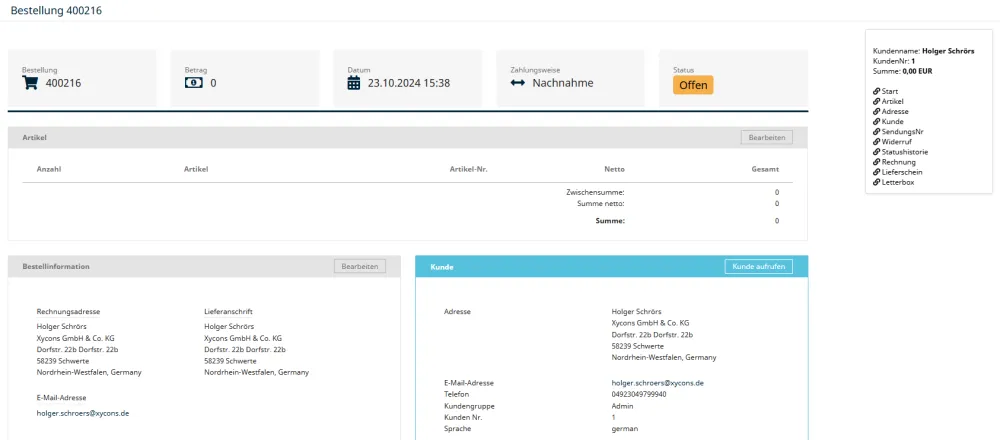The height and width of the screenshot is (440, 1000).
Task: Click Bearbeiten in the Bestellinformation header
Action: pos(360,266)
